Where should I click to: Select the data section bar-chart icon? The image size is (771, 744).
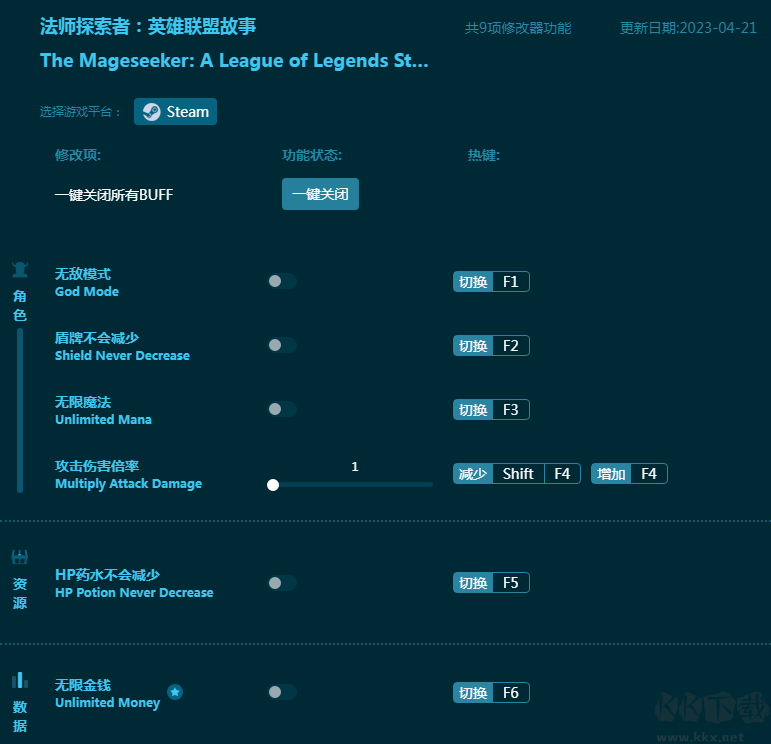[20, 681]
